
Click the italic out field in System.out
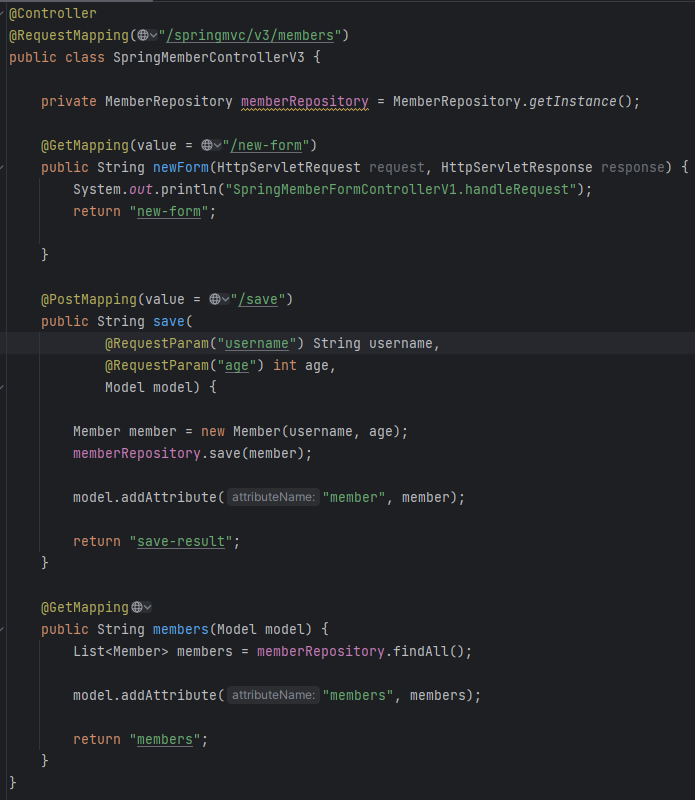point(141,189)
